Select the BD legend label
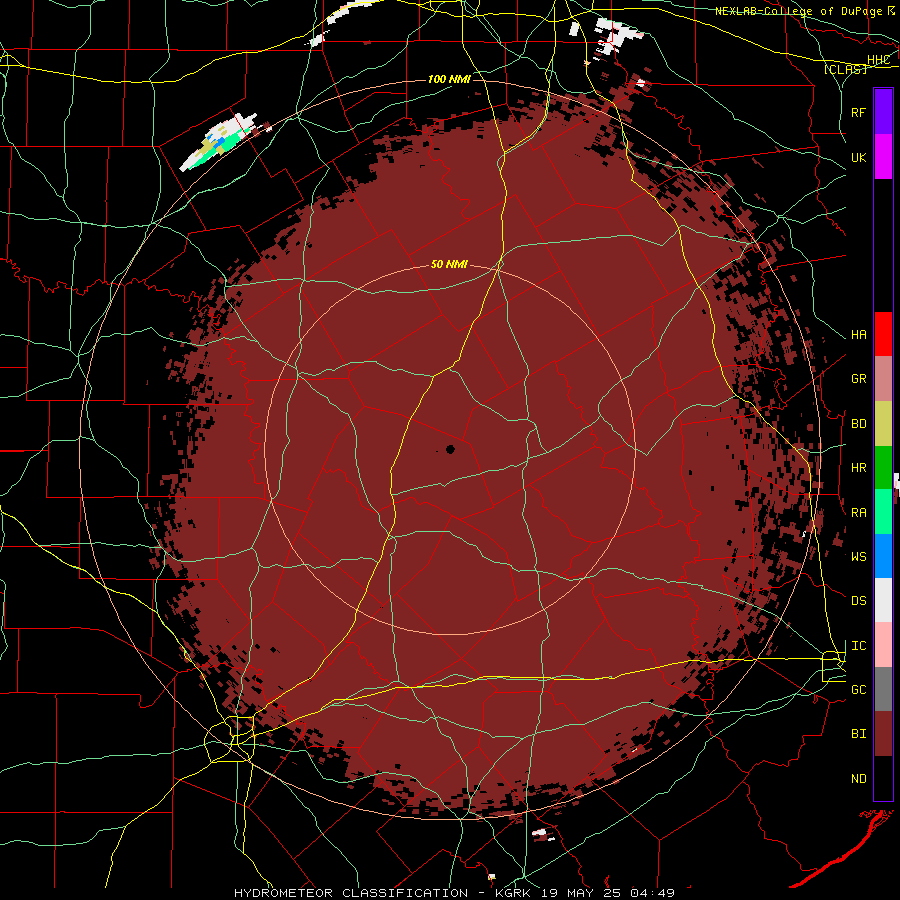This screenshot has width=900, height=900. [858, 424]
